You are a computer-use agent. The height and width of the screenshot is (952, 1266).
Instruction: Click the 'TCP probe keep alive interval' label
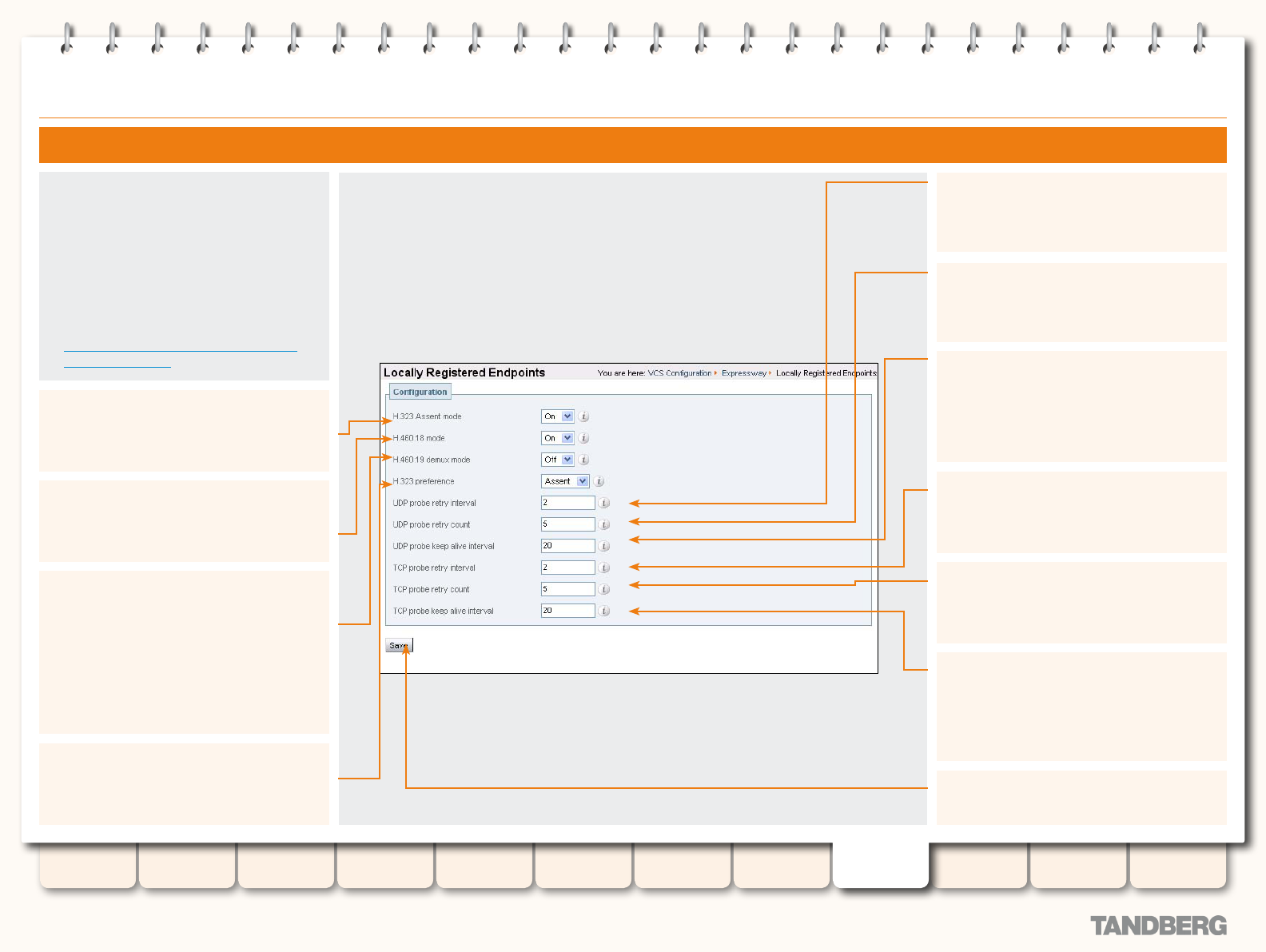click(x=444, y=611)
